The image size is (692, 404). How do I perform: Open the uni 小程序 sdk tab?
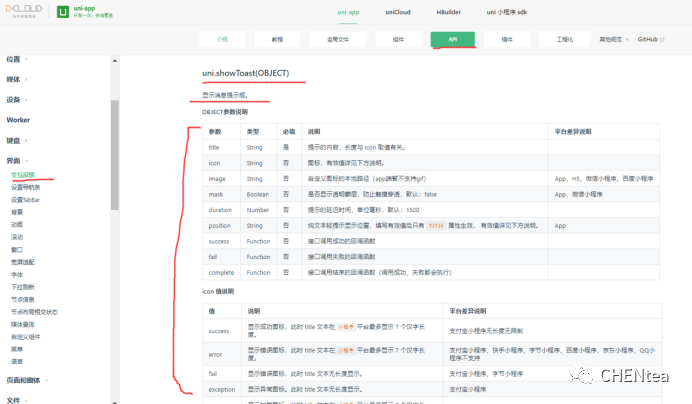tap(507, 12)
